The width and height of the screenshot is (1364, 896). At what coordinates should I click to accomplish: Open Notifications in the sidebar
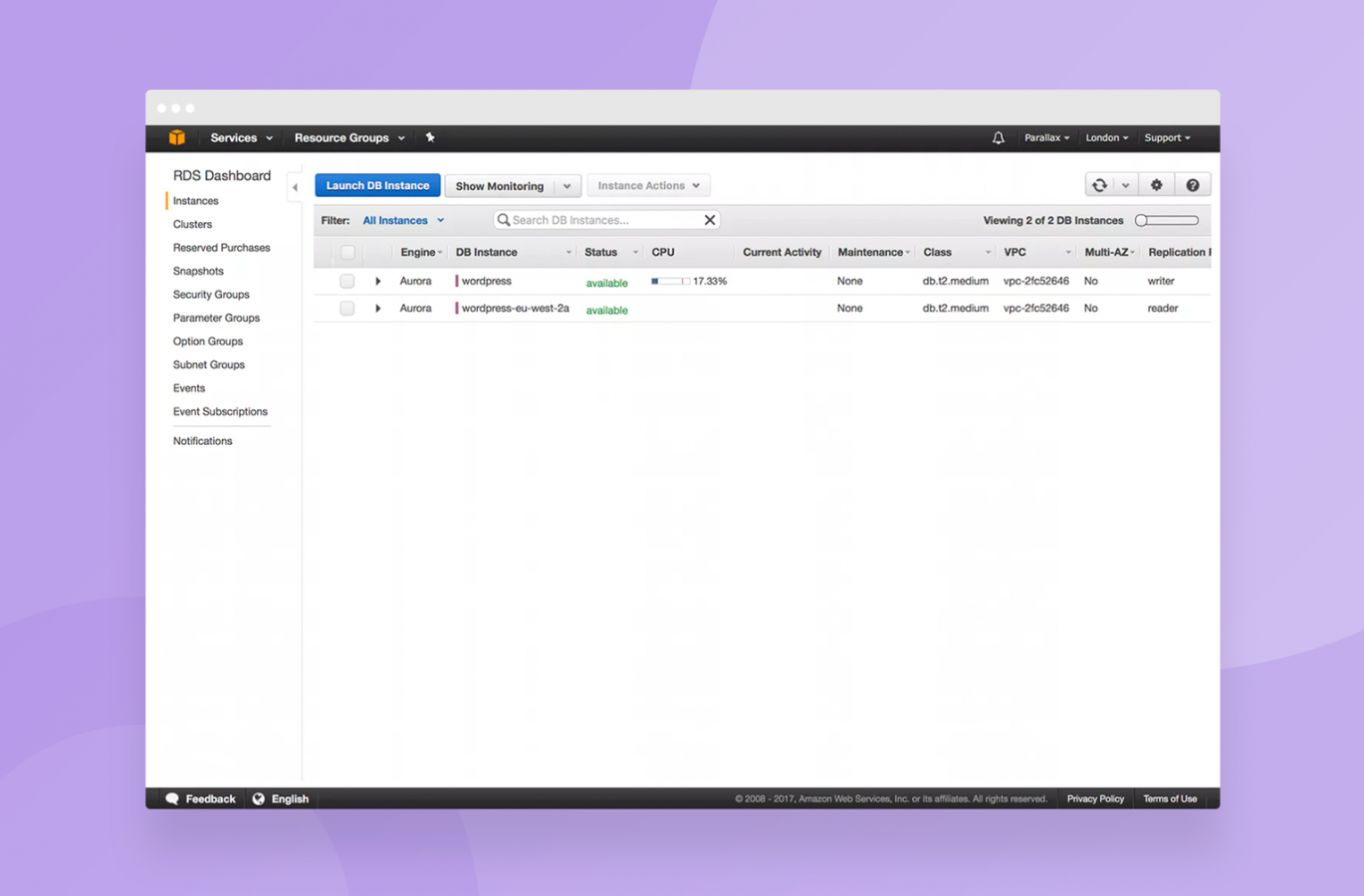[202, 441]
